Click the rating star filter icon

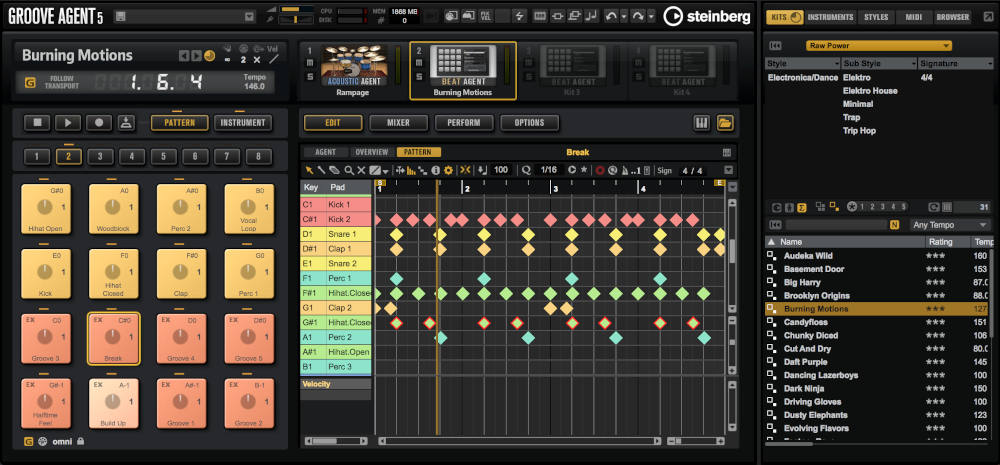[851, 207]
